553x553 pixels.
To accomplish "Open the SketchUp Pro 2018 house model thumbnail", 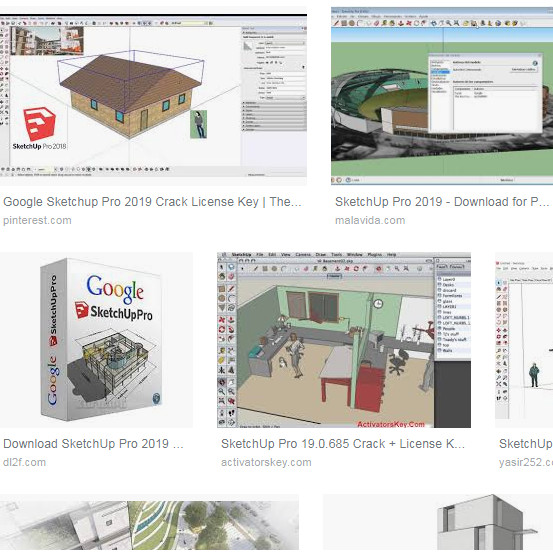I will [x=153, y=96].
